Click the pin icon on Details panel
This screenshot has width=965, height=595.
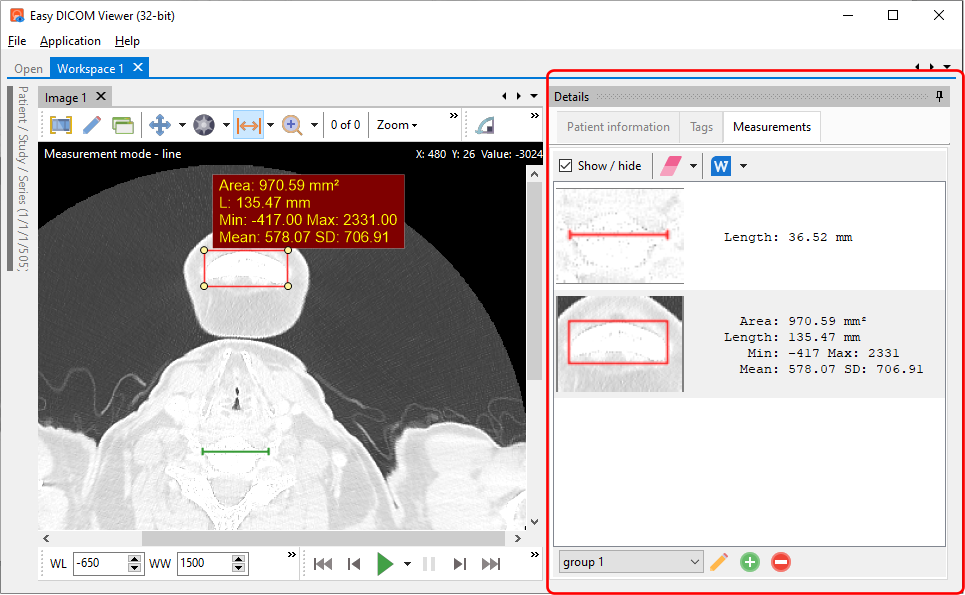click(x=939, y=96)
